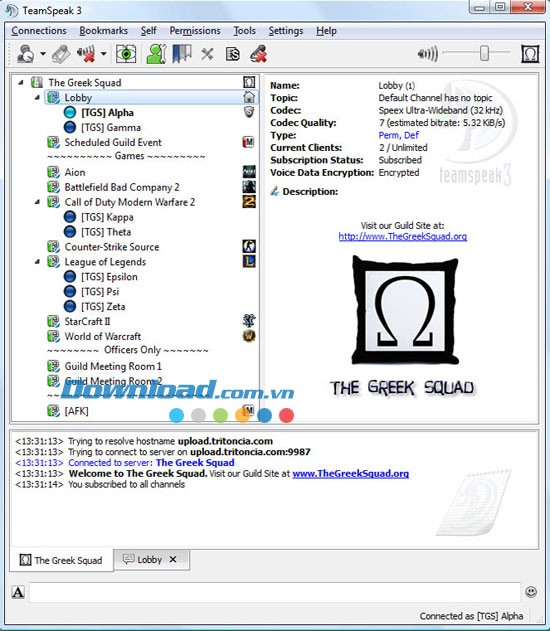This screenshot has height=631, width=550.
Task: Focus the chat message input field
Action: (x=274, y=592)
